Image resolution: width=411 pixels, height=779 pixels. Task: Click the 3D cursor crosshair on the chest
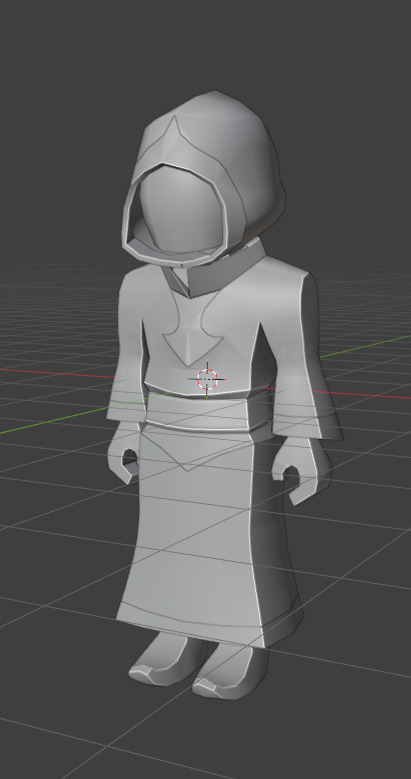point(207,379)
